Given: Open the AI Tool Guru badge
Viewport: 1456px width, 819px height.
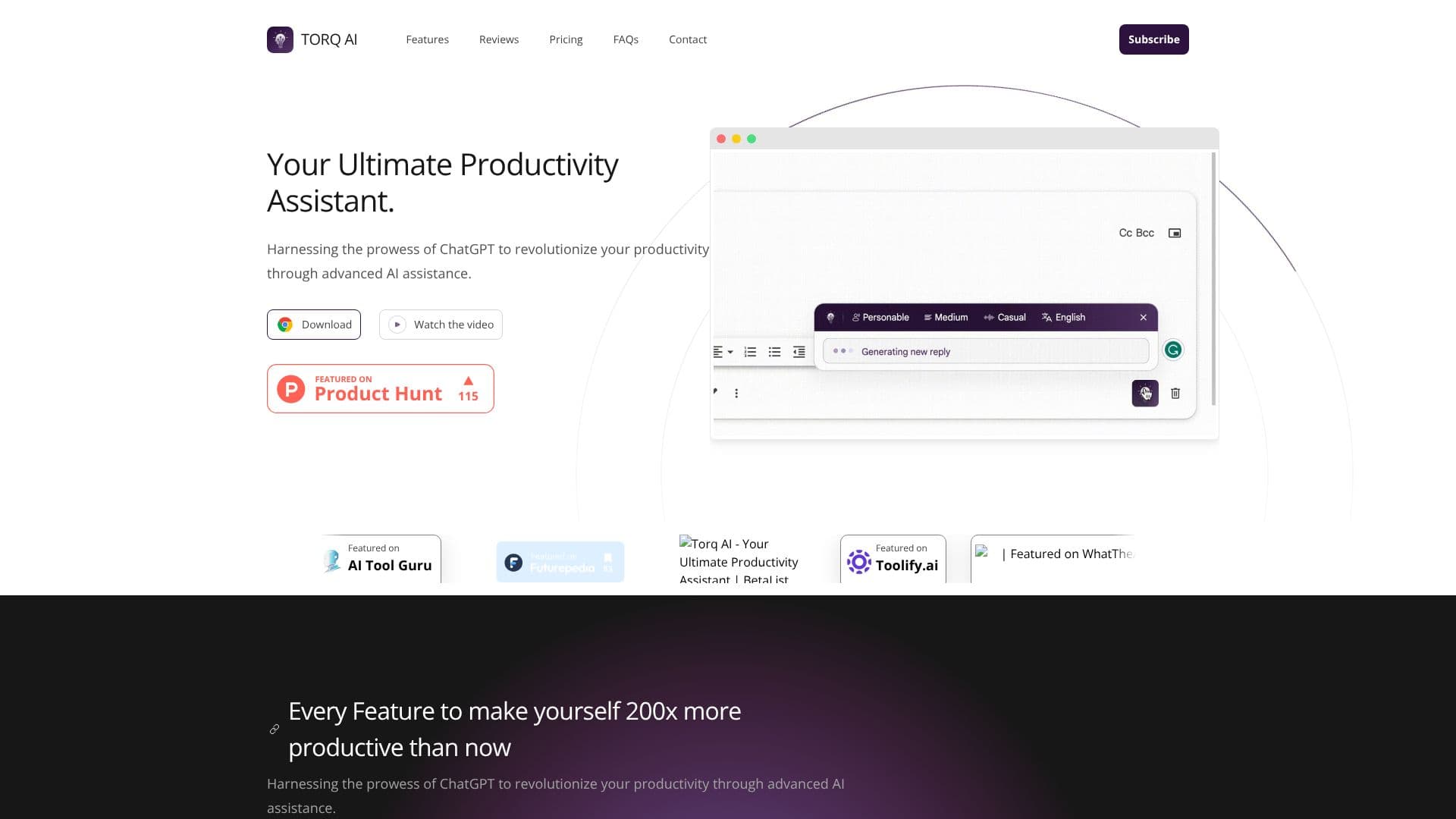Looking at the screenshot, I should click(381, 559).
